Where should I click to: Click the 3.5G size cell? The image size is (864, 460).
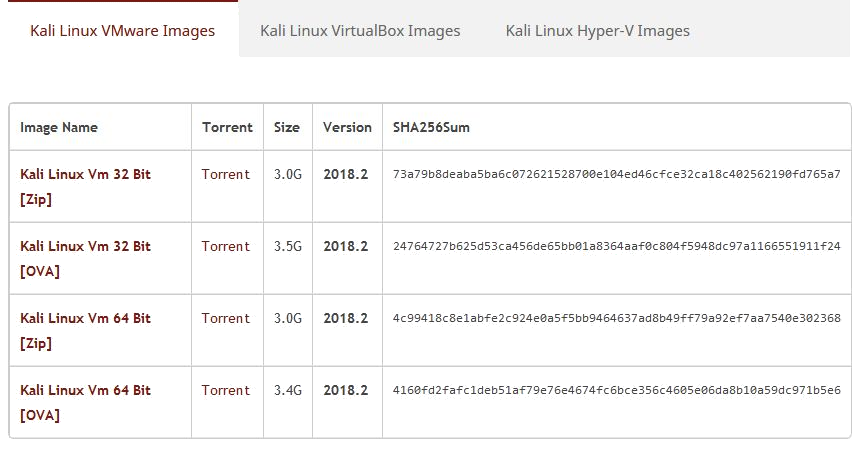288,247
